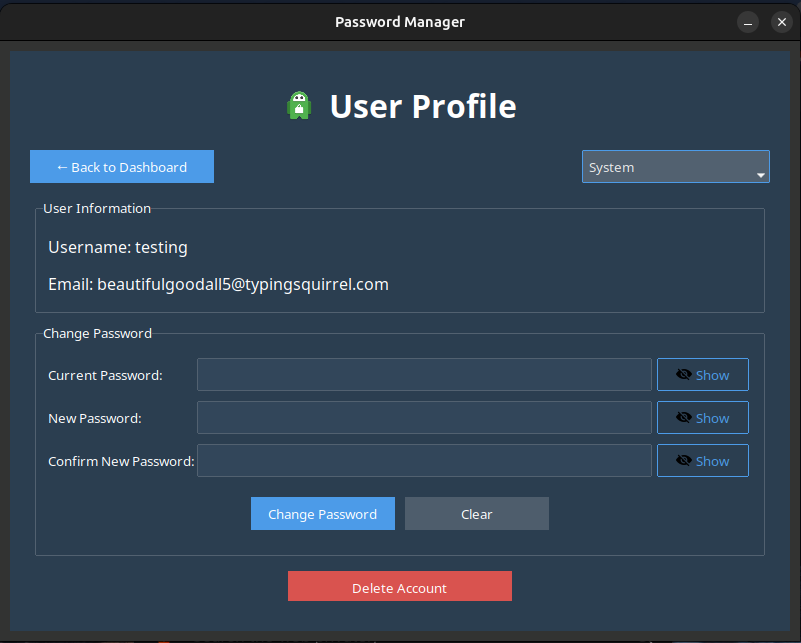Click the Password Manager title bar text
Image resolution: width=801 pixels, height=643 pixels.
400,22
